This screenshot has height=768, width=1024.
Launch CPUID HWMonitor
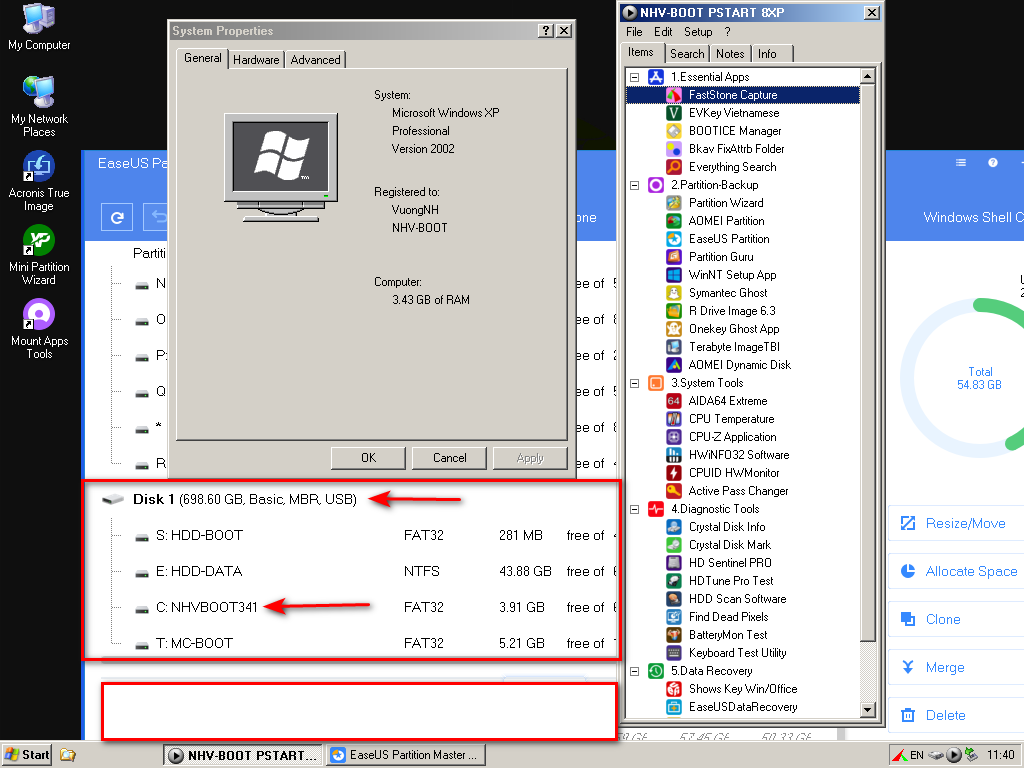click(733, 473)
